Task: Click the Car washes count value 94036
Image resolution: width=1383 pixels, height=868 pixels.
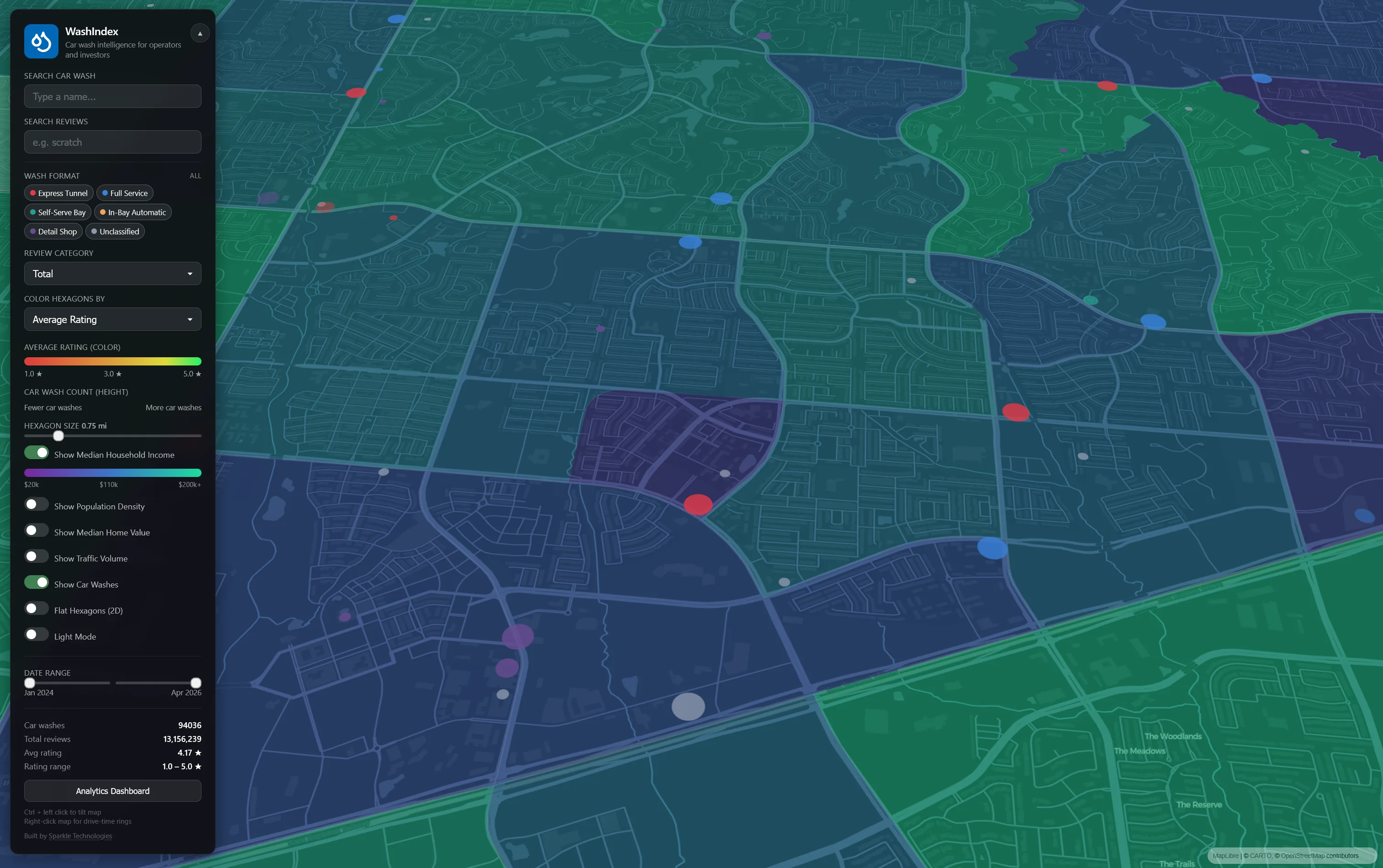Action: [x=190, y=725]
